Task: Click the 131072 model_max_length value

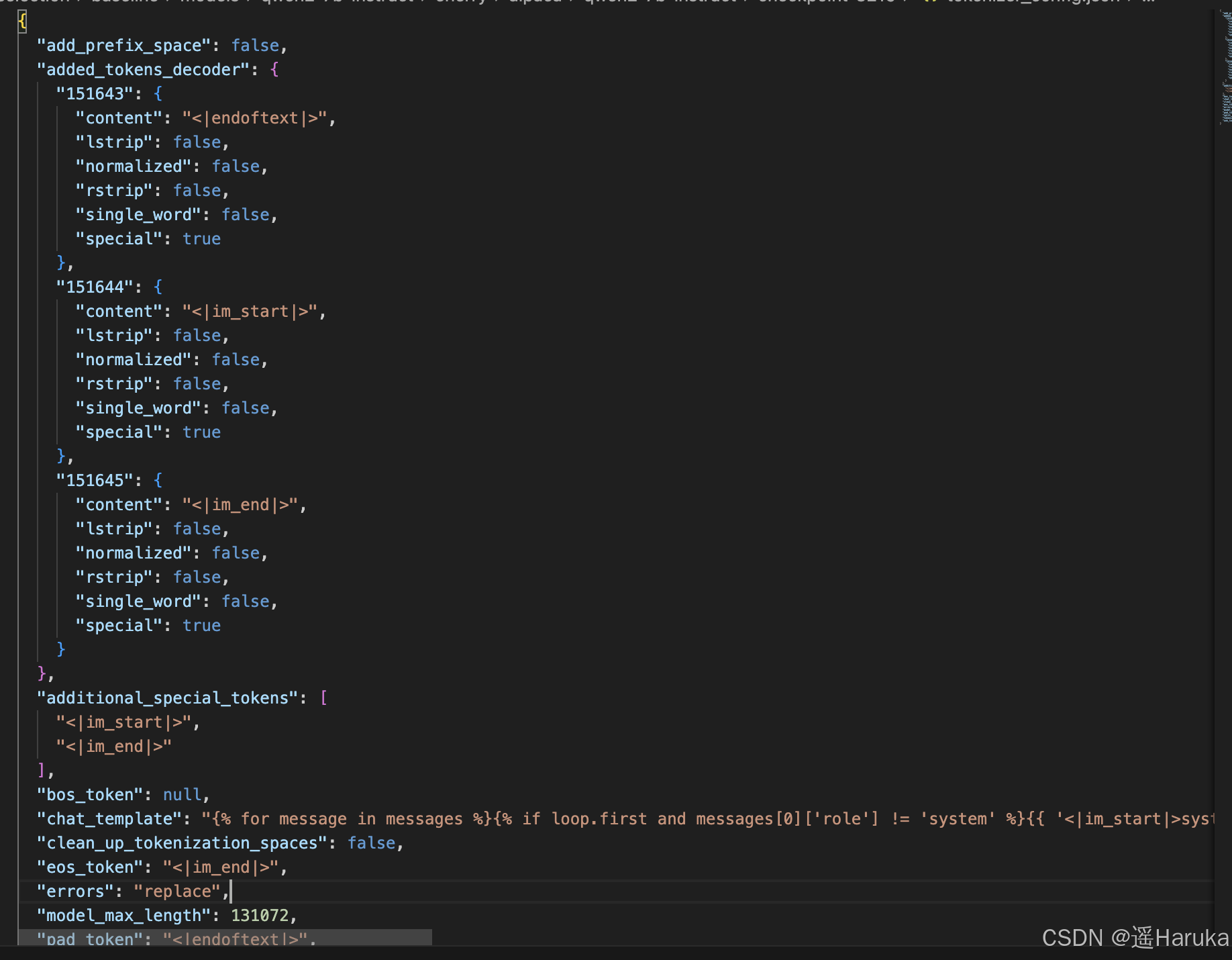Action: tap(263, 915)
